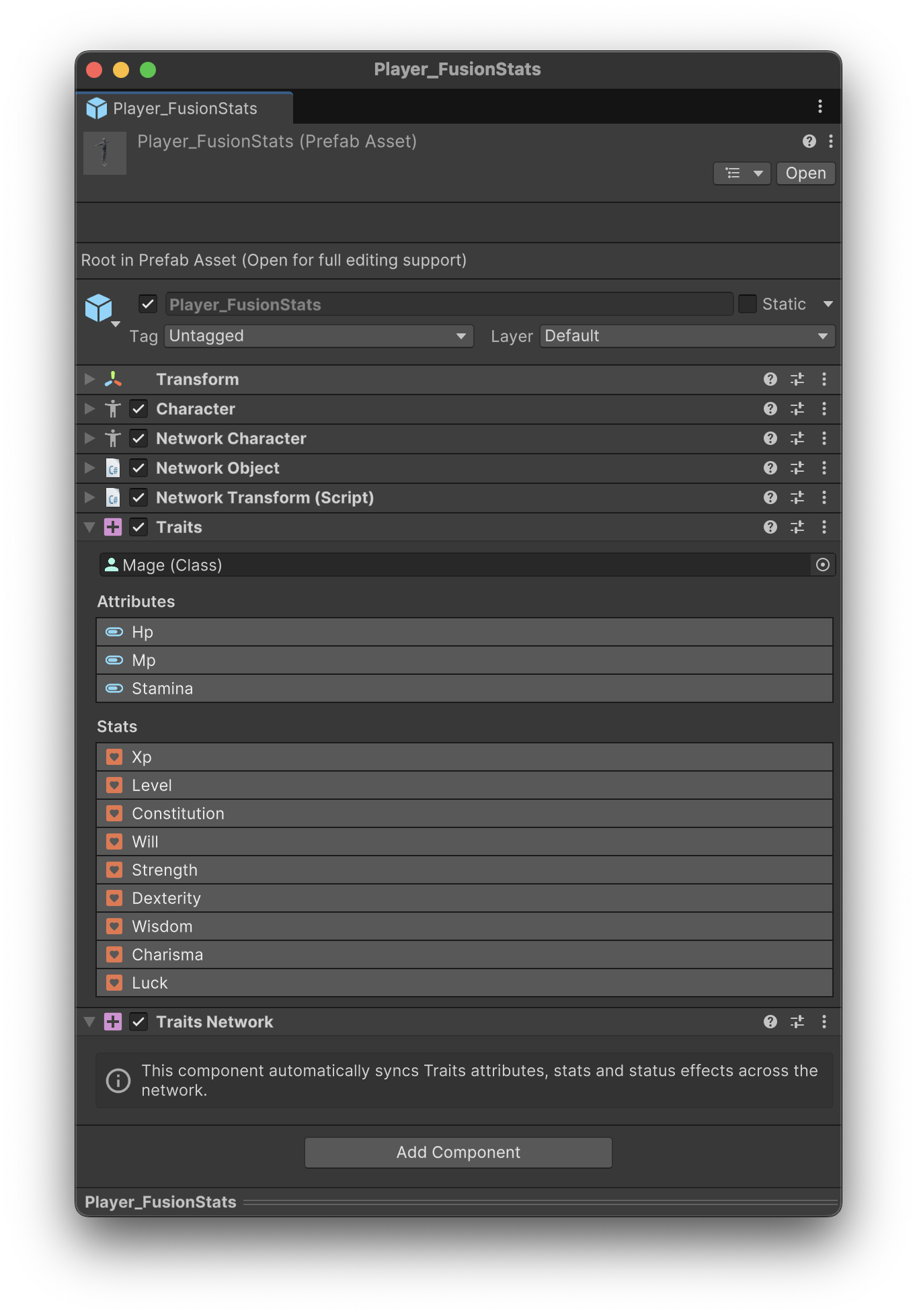Select the Stamina attribute row
Viewport: 917px width, 1316px height.
[x=464, y=688]
